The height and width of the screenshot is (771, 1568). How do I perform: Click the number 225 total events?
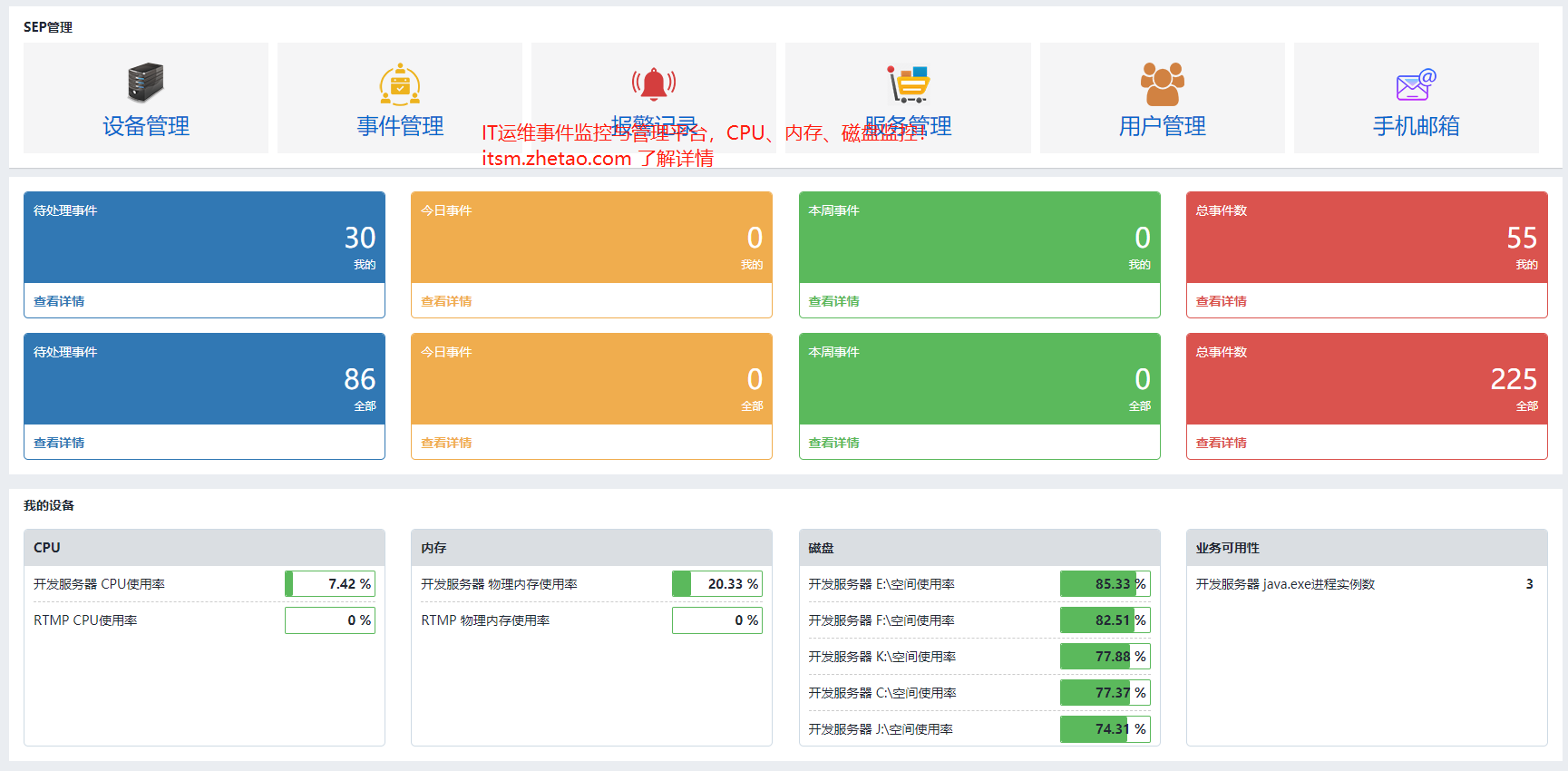[1514, 379]
